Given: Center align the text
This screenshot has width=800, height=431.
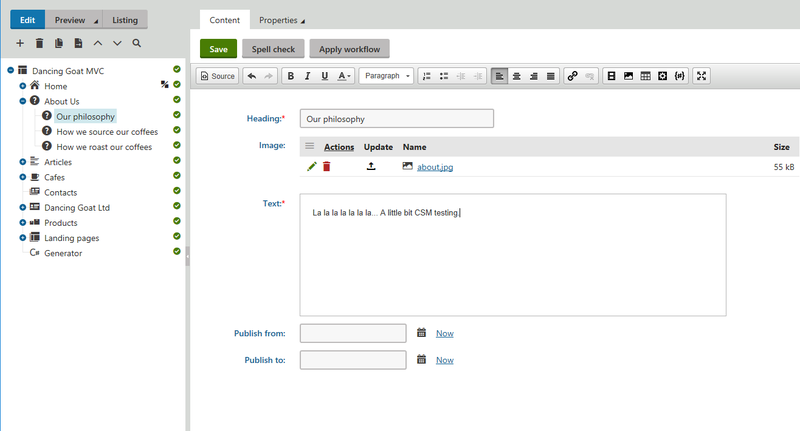Looking at the screenshot, I should pyautogui.click(x=516, y=76).
